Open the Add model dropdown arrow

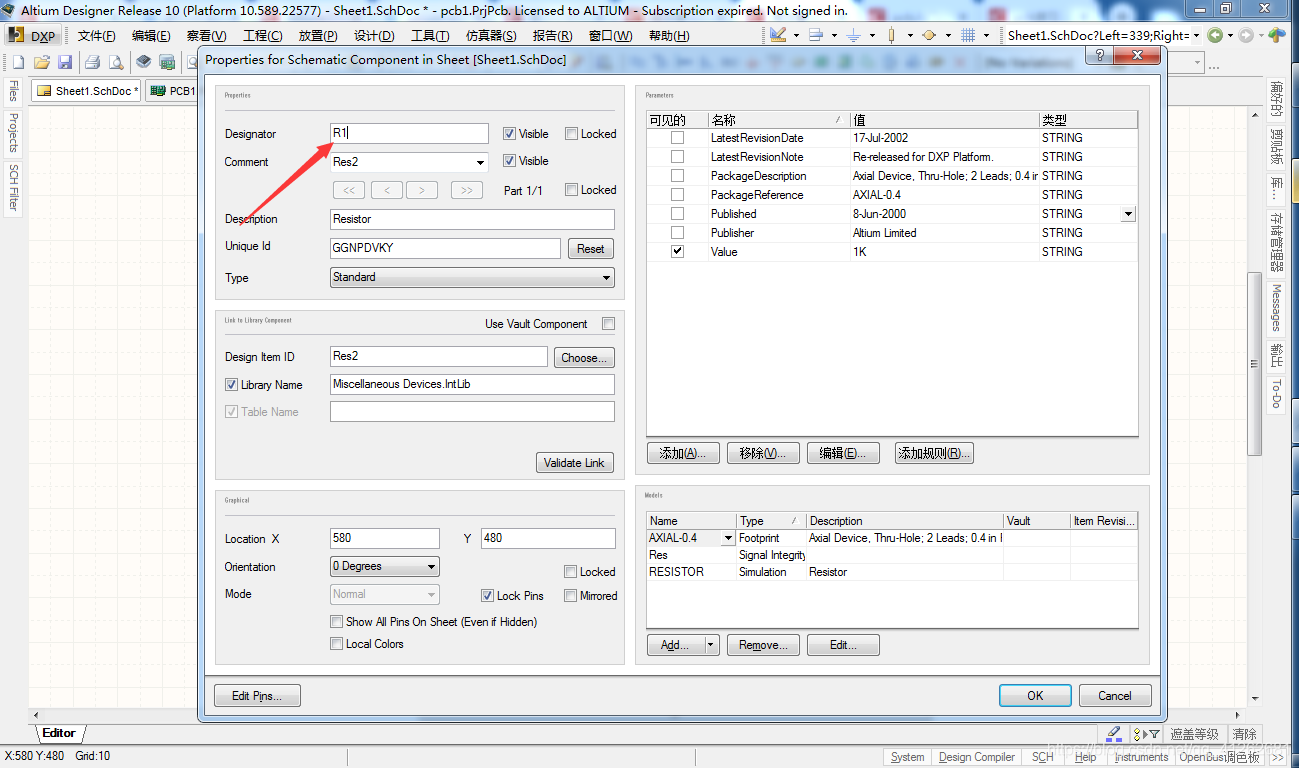[x=711, y=645]
